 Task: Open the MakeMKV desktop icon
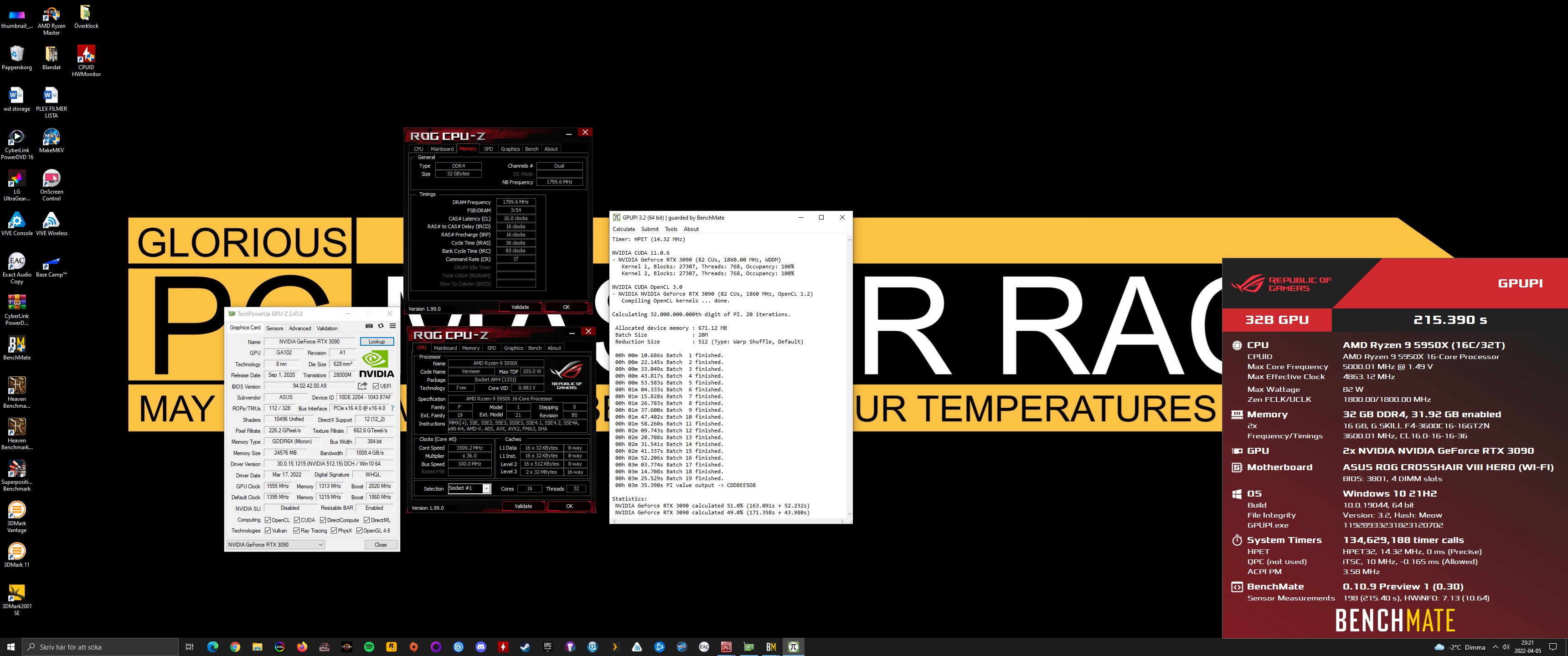coord(52,141)
